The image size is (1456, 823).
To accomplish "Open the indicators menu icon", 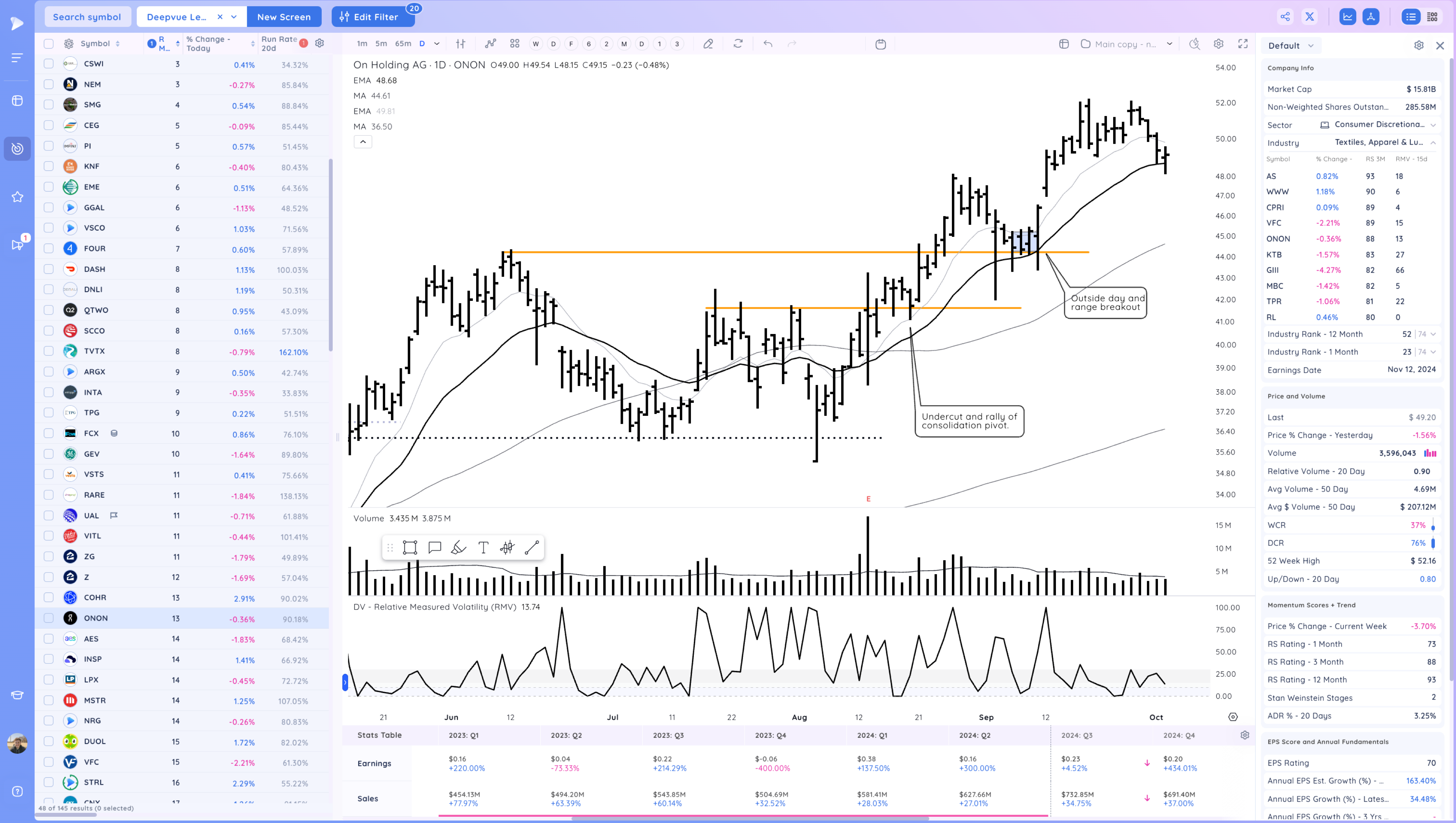I will click(x=490, y=44).
